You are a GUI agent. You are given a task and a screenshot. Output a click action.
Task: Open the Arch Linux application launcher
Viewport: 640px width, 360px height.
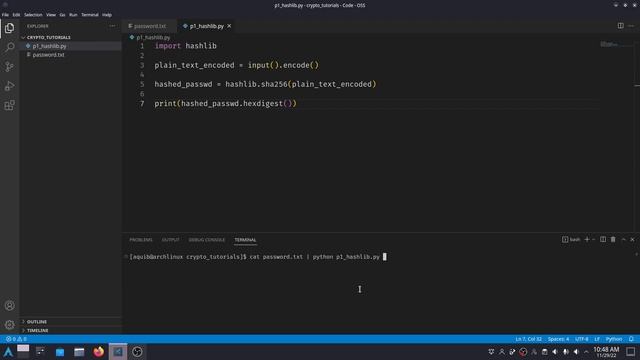click(x=8, y=352)
